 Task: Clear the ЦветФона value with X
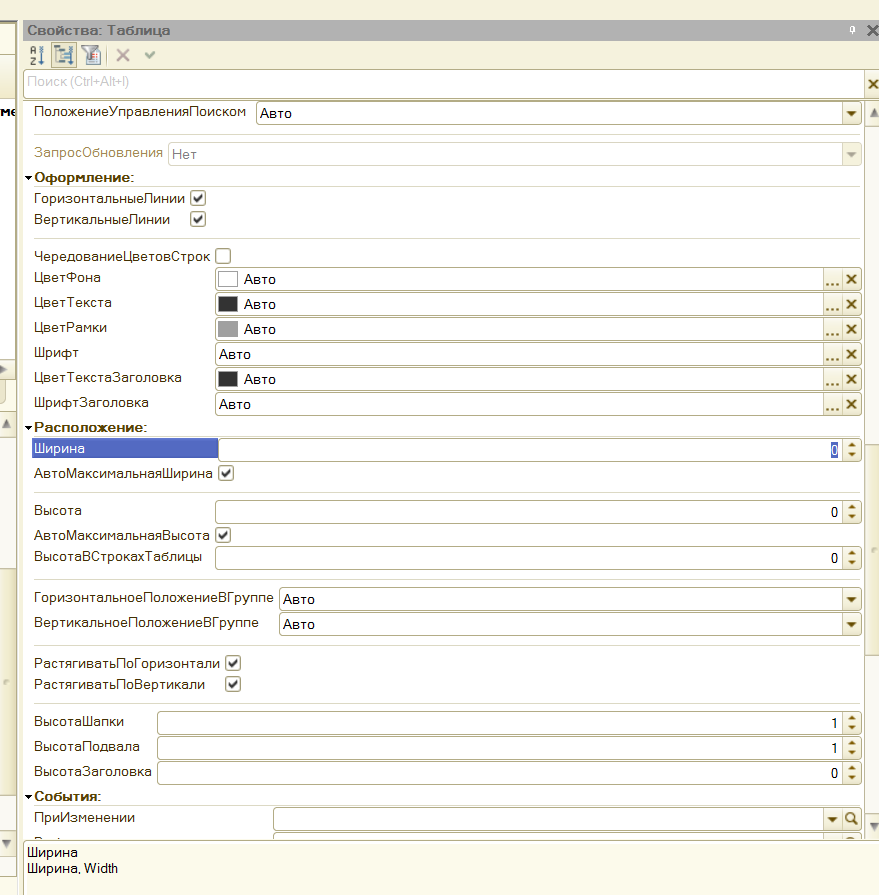tap(852, 280)
